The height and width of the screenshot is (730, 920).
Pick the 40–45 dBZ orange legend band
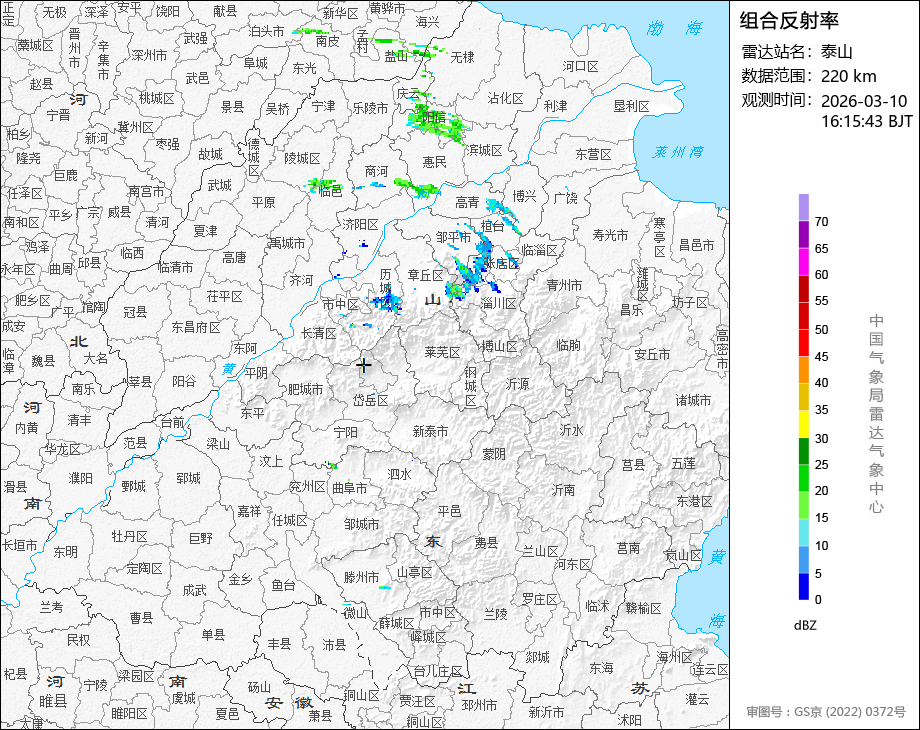point(804,370)
